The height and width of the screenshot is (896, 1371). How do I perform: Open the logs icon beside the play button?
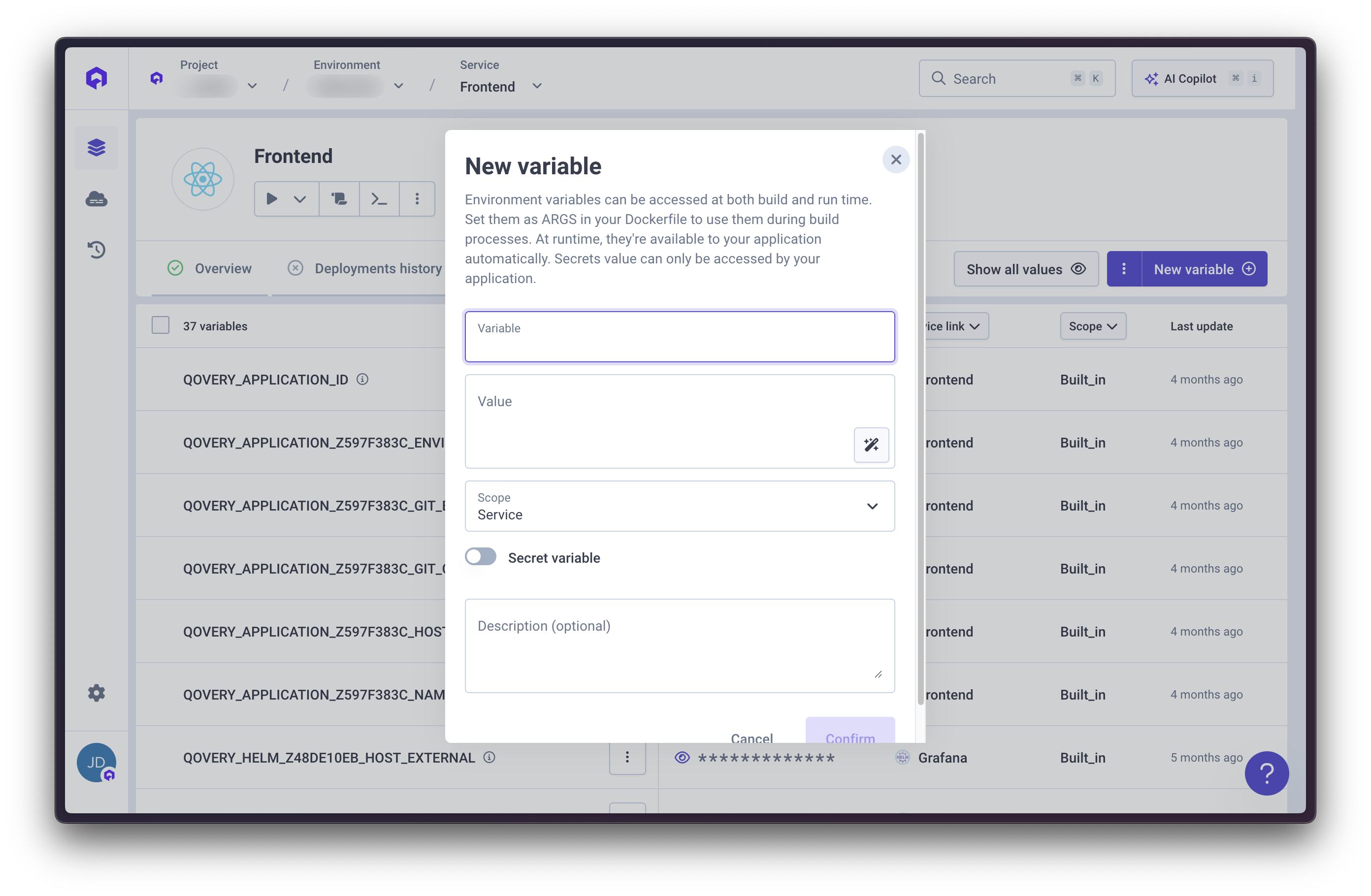339,199
